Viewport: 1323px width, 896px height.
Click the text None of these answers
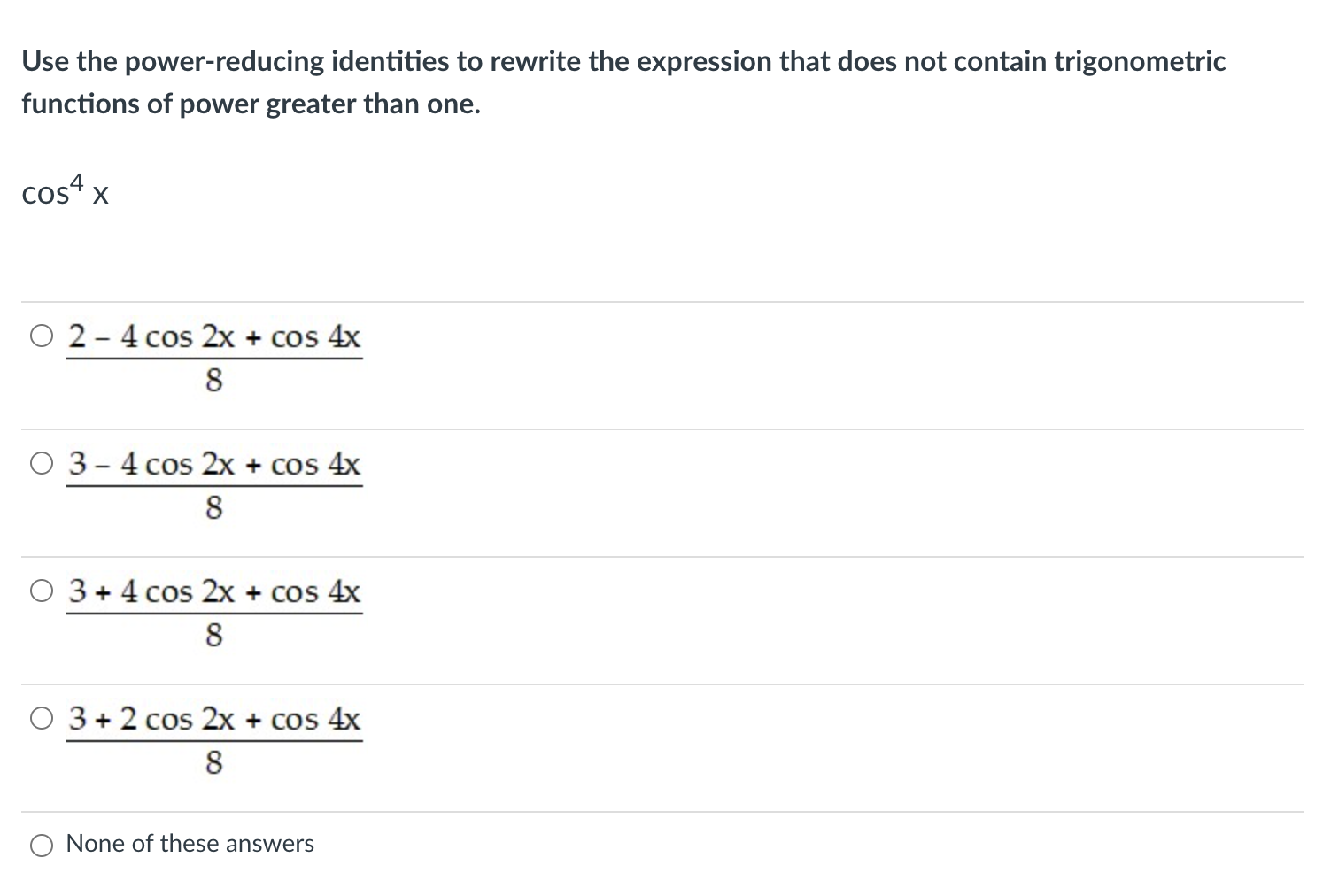pyautogui.click(x=190, y=844)
